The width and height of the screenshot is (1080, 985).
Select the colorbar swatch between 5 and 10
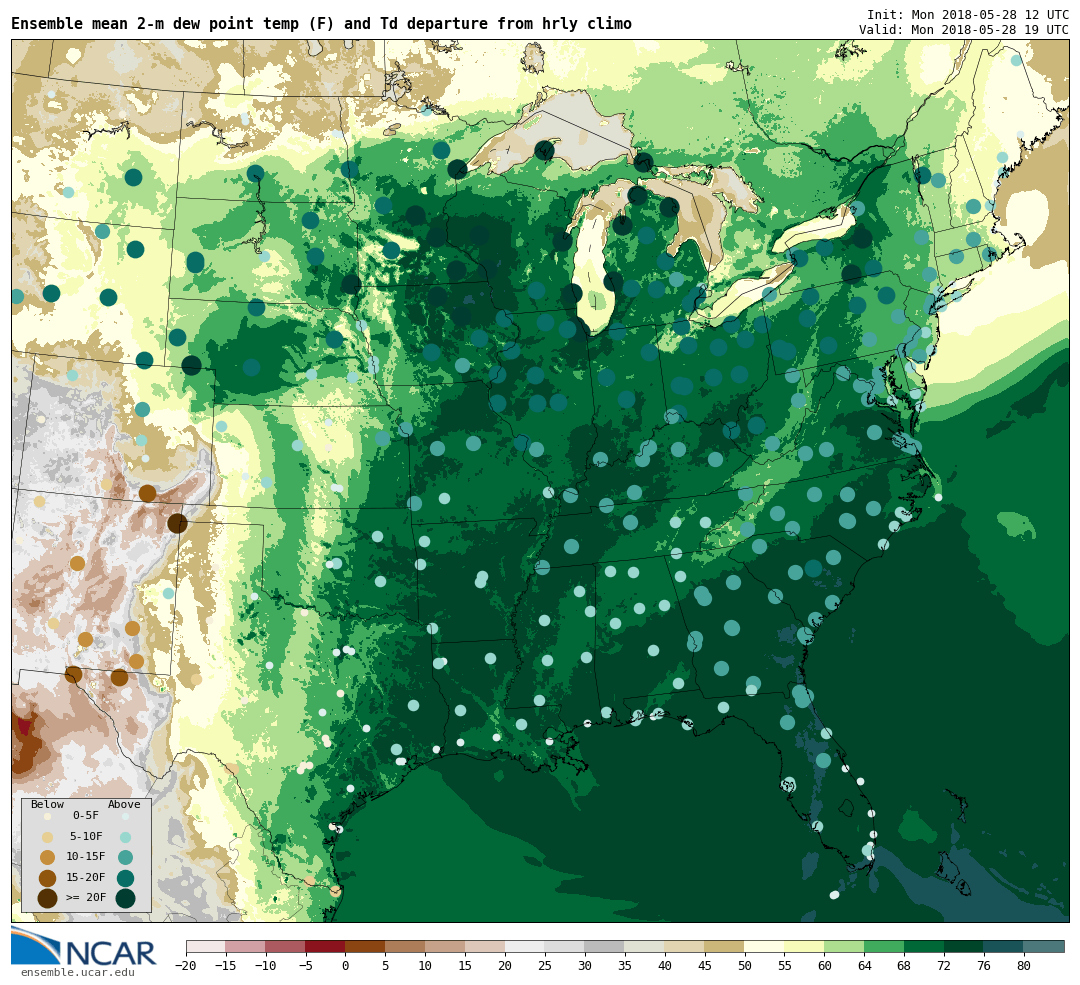pyautogui.click(x=406, y=946)
